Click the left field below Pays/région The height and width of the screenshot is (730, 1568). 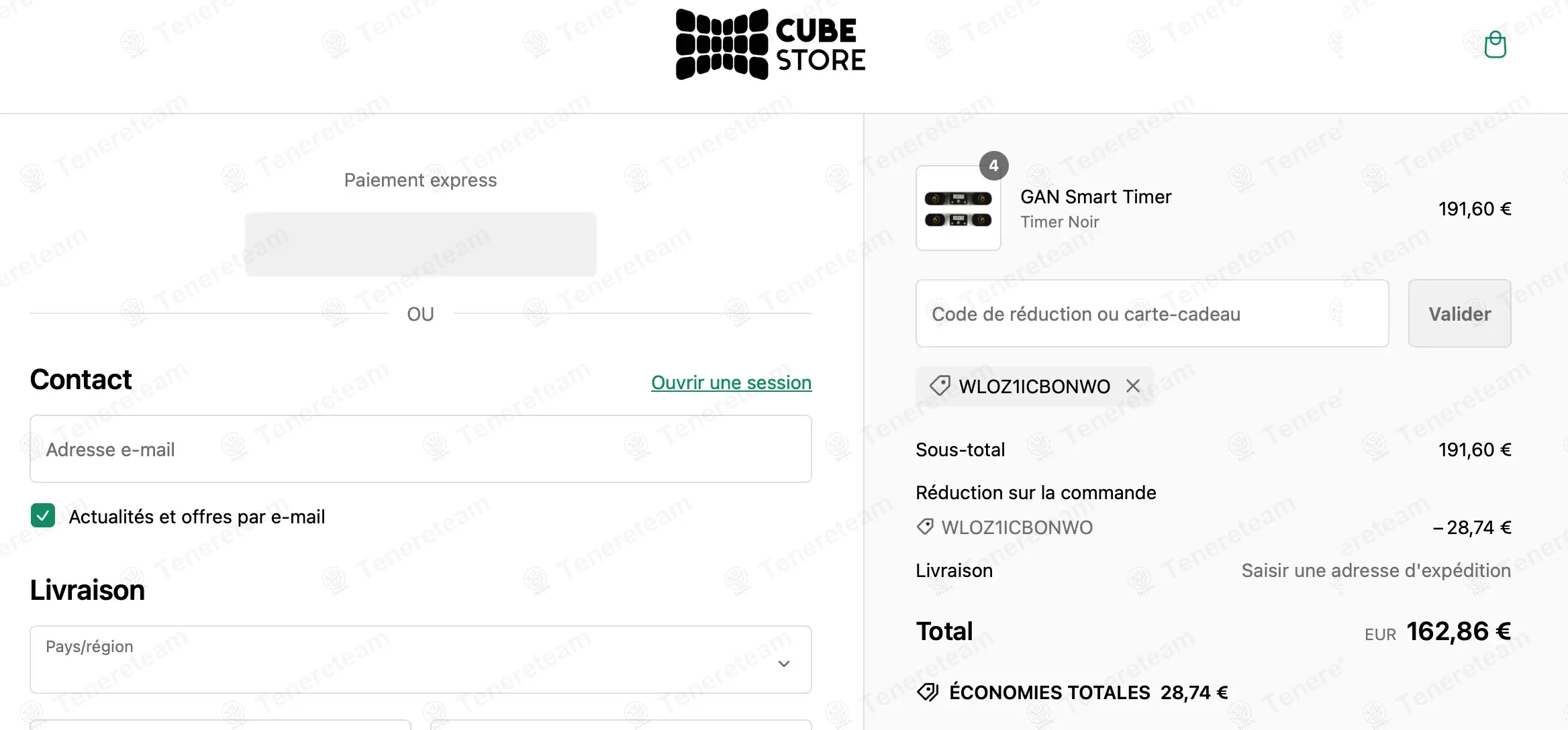tap(220, 725)
